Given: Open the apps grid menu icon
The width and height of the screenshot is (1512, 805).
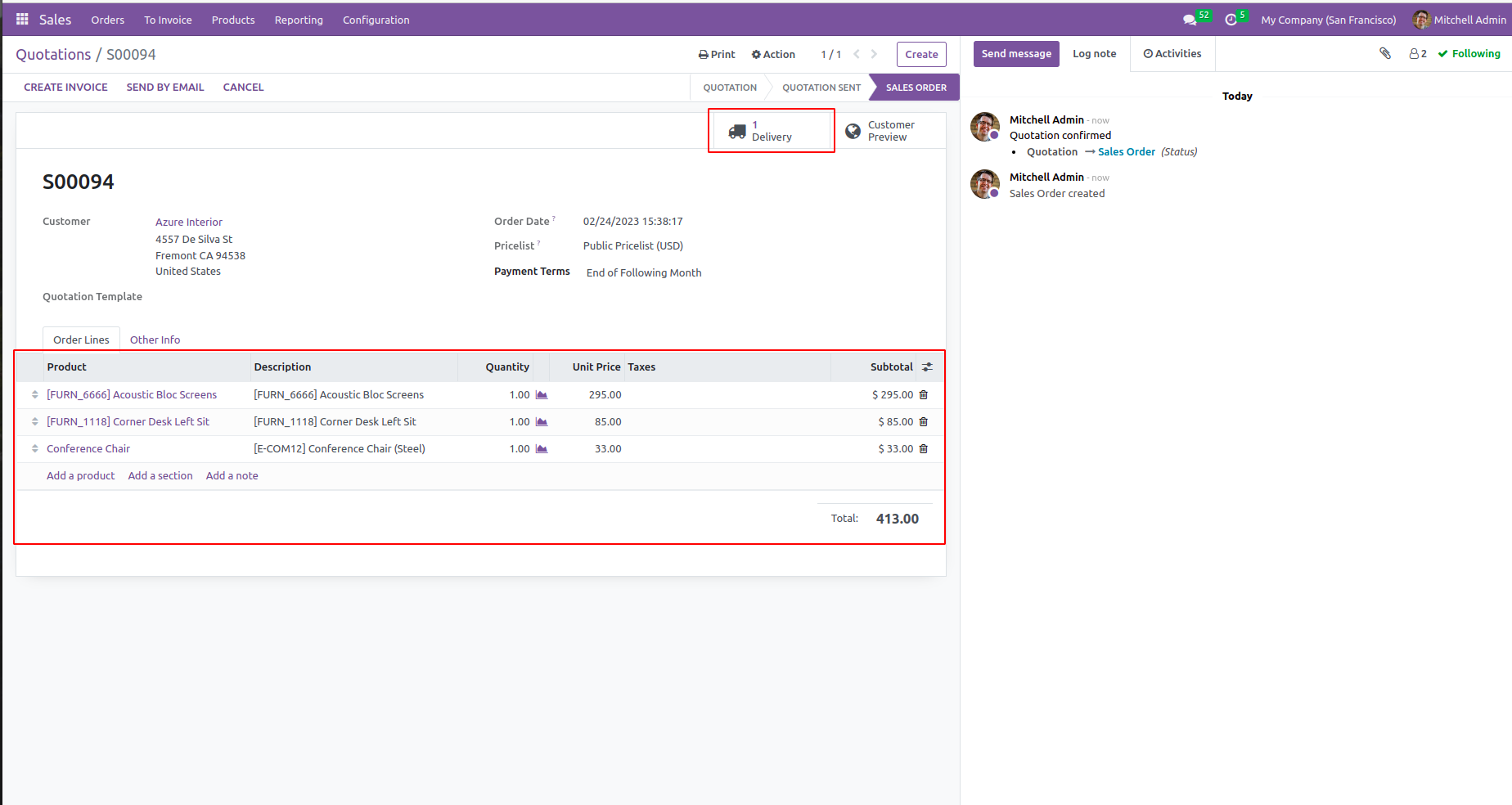Looking at the screenshot, I should pyautogui.click(x=22, y=19).
